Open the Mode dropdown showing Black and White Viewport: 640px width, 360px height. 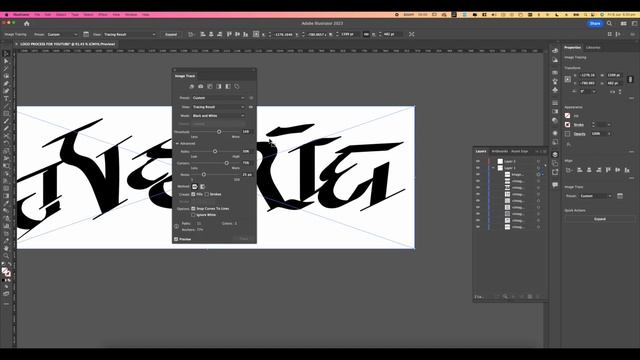(x=218, y=116)
